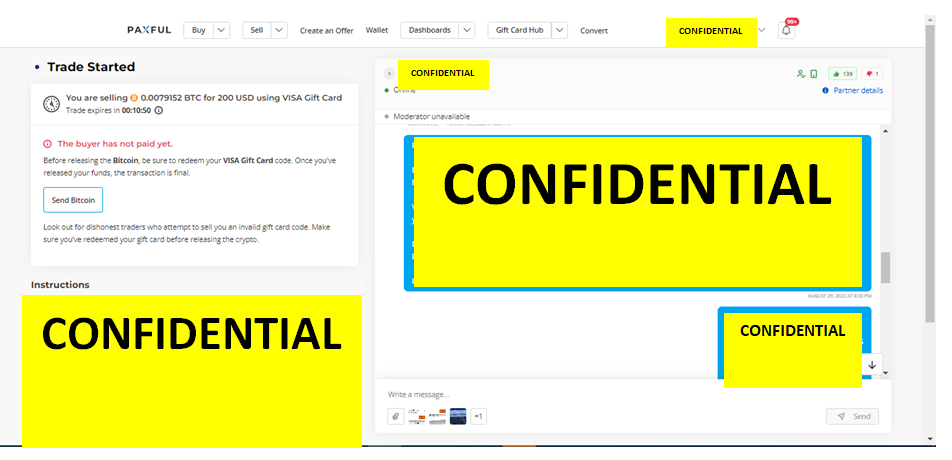952x460 pixels.
Task: Open the Partner details link
Action: click(x=858, y=90)
